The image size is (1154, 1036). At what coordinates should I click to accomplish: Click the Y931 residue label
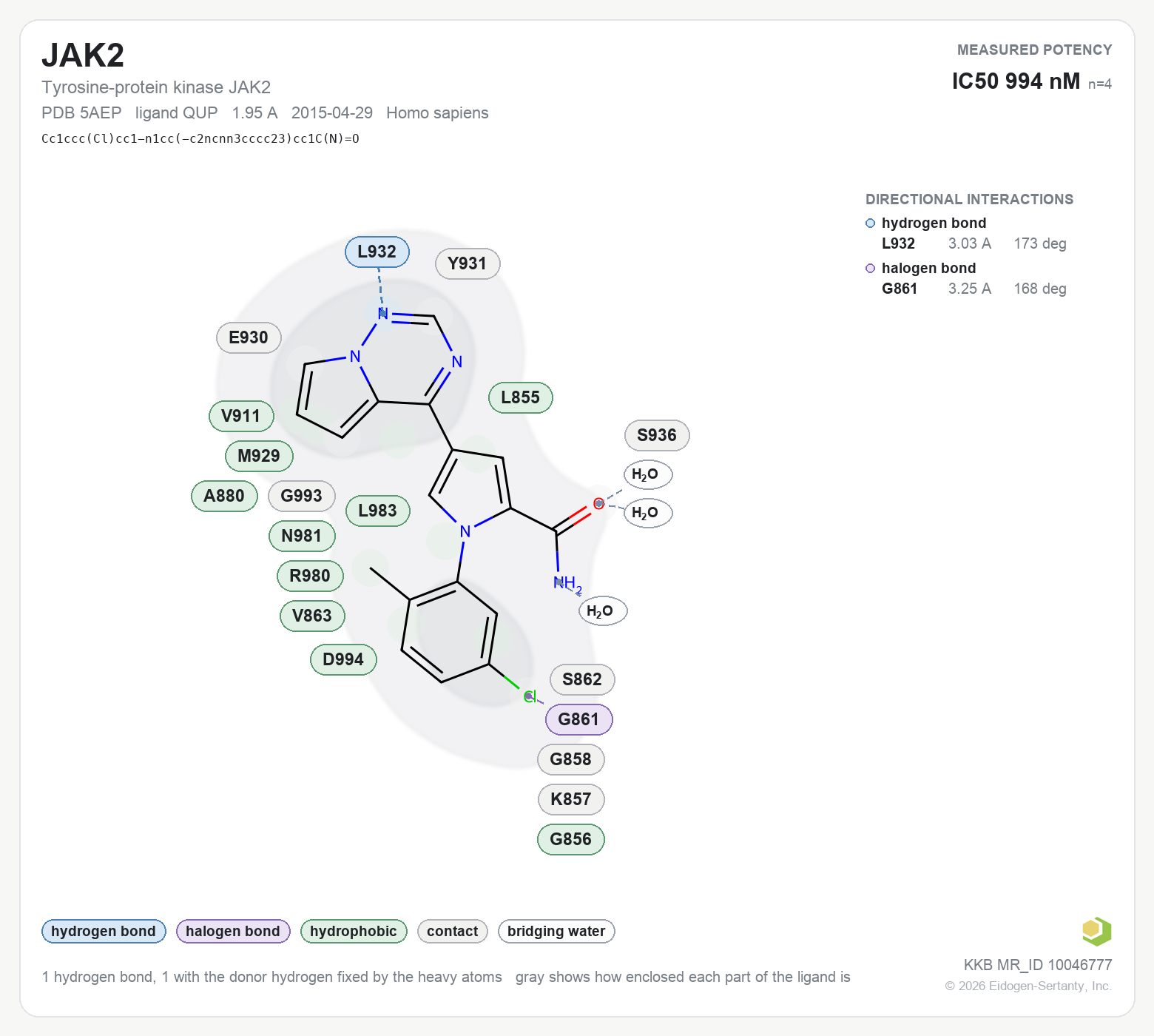468,263
